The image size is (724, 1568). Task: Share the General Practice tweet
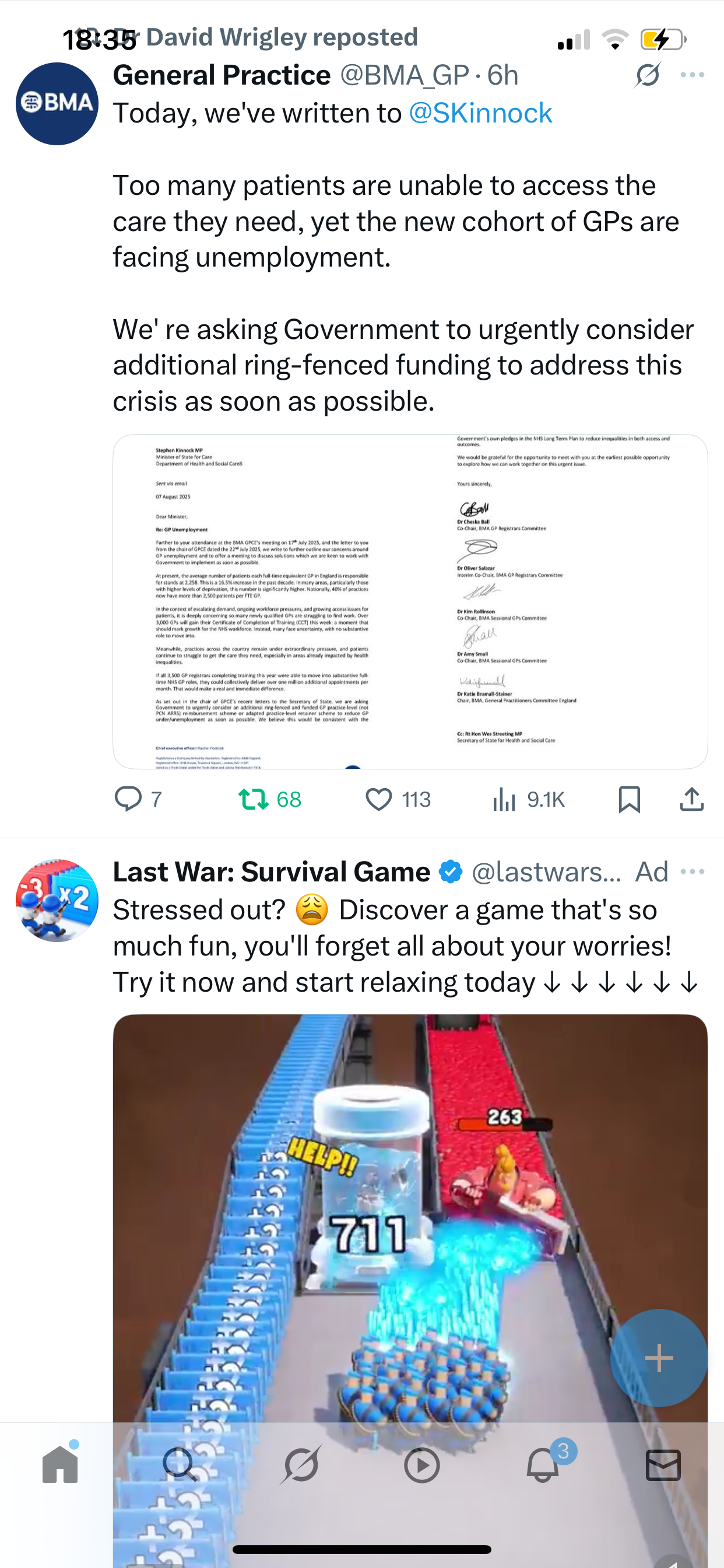tap(691, 799)
